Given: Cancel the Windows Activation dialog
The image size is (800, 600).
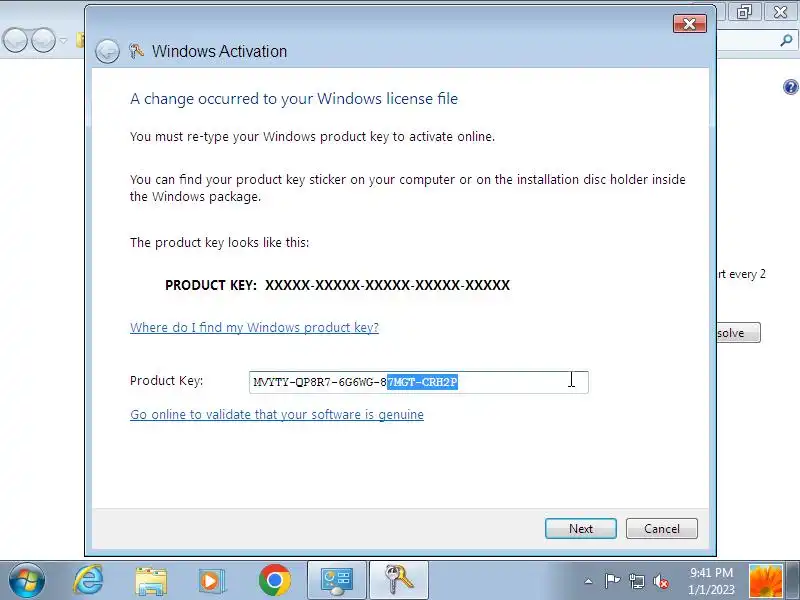Looking at the screenshot, I should tap(662, 529).
